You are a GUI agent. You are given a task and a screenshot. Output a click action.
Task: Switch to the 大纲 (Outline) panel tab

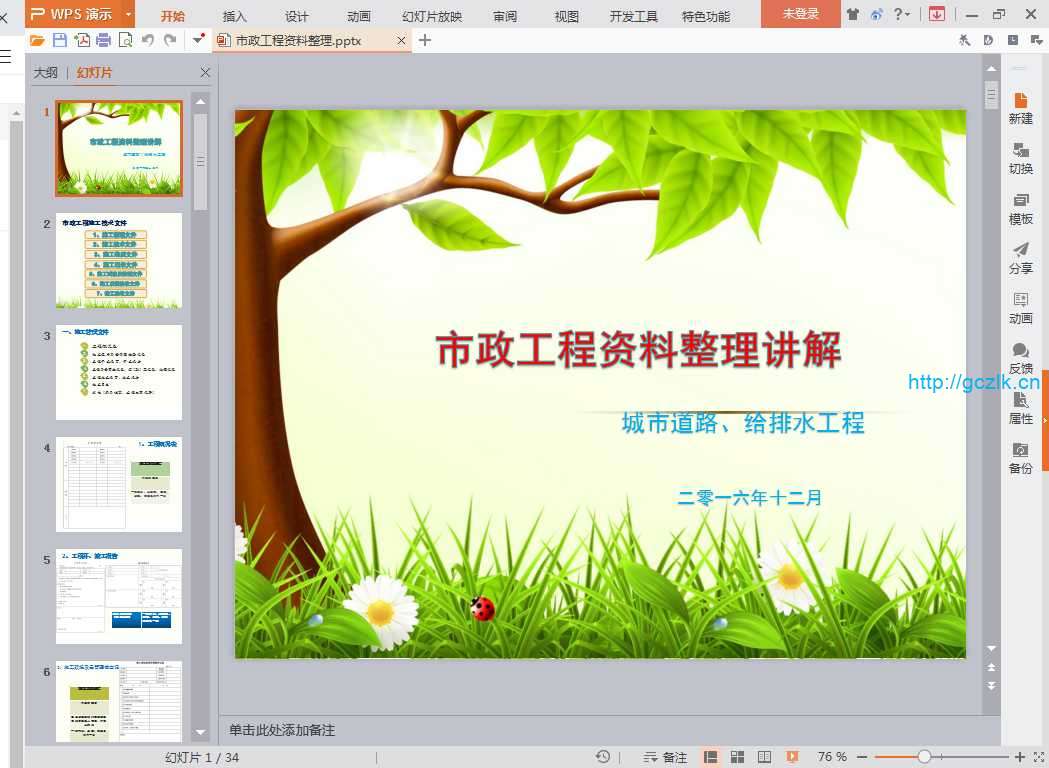[x=46, y=73]
